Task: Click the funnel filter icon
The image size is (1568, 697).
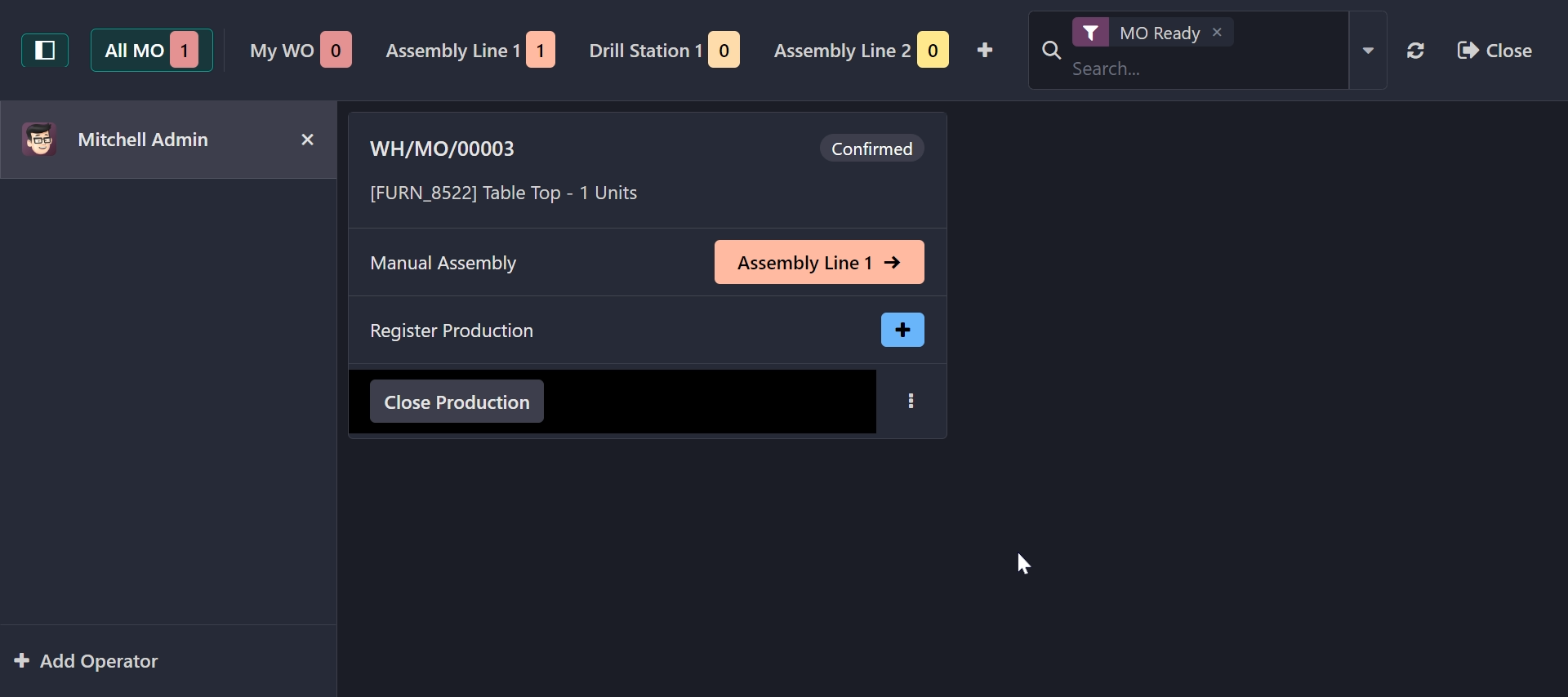Action: point(1090,33)
